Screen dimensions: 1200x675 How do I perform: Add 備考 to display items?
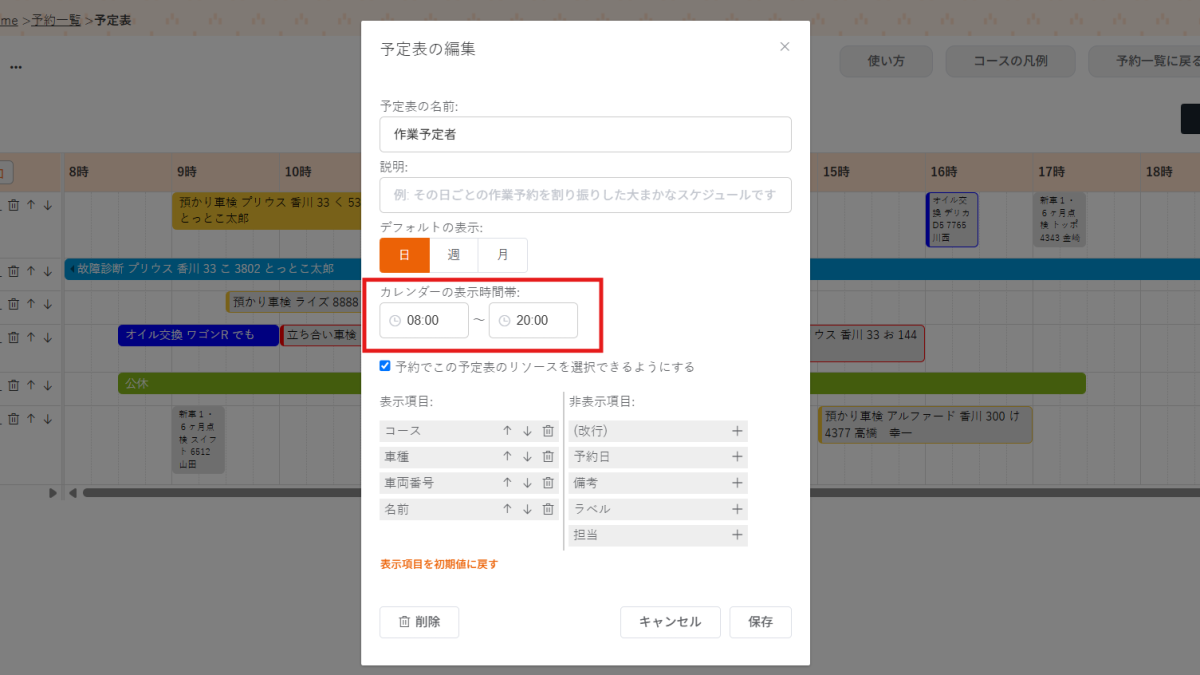737,483
